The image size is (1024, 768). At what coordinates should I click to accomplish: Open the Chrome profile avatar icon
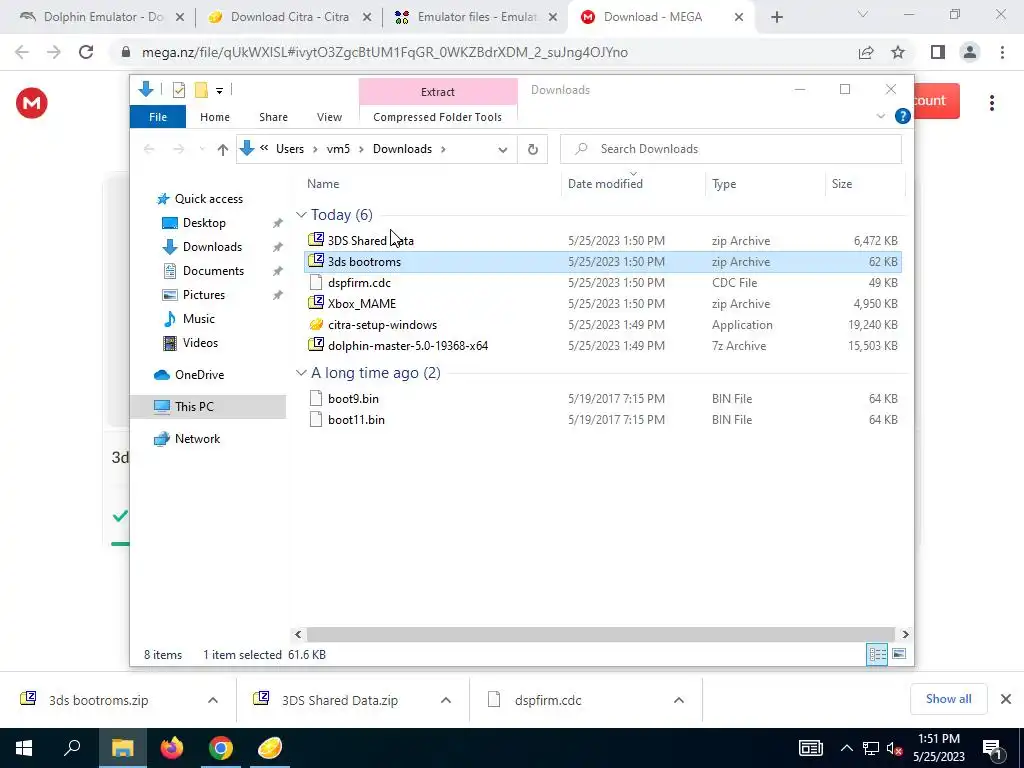tap(970, 52)
